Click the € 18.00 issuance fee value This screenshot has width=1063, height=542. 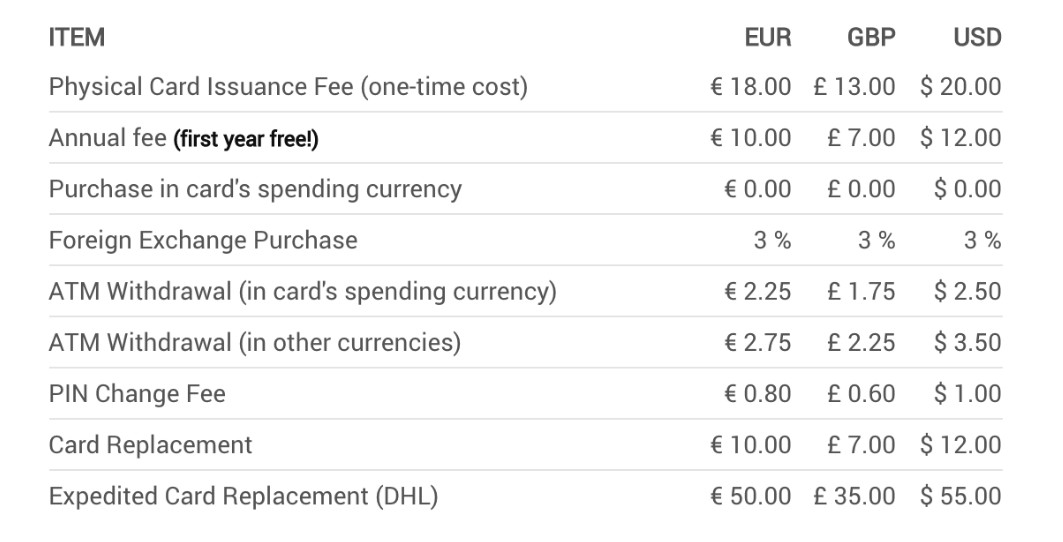coord(750,87)
